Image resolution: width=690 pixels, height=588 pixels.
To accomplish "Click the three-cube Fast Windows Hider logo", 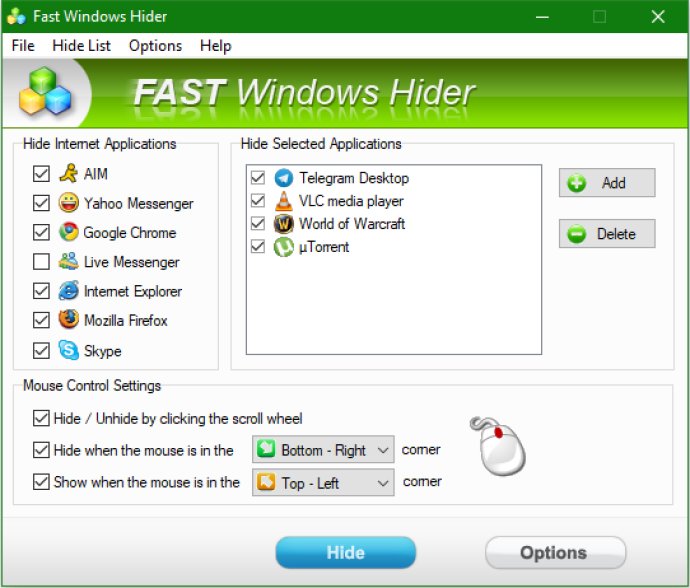I will [x=44, y=91].
